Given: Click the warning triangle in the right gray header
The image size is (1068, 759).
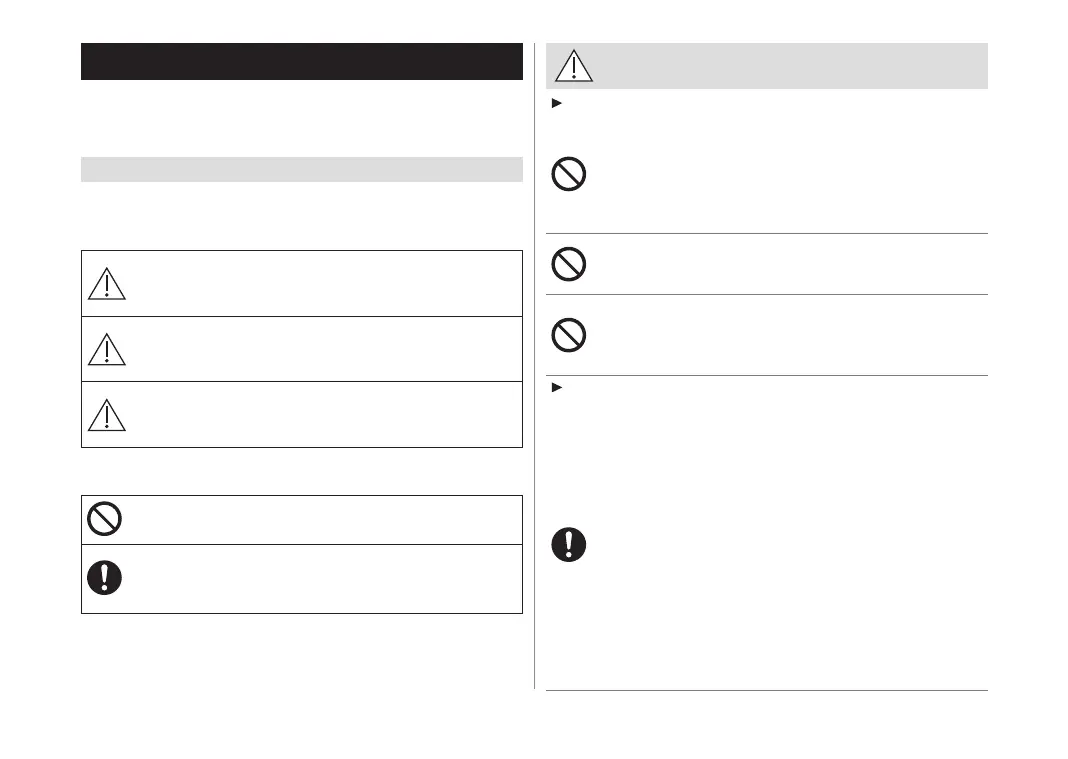Looking at the screenshot, I should pyautogui.click(x=574, y=65).
